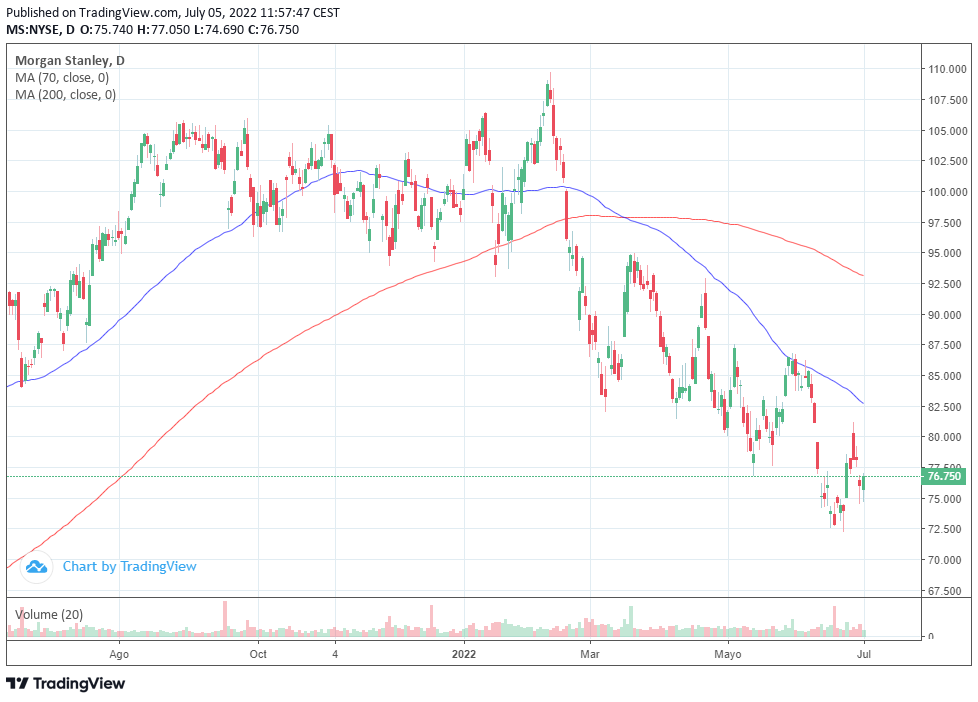This screenshot has height=702, width=978.
Task: Click the 'Oct' date axis label
Action: point(258,655)
